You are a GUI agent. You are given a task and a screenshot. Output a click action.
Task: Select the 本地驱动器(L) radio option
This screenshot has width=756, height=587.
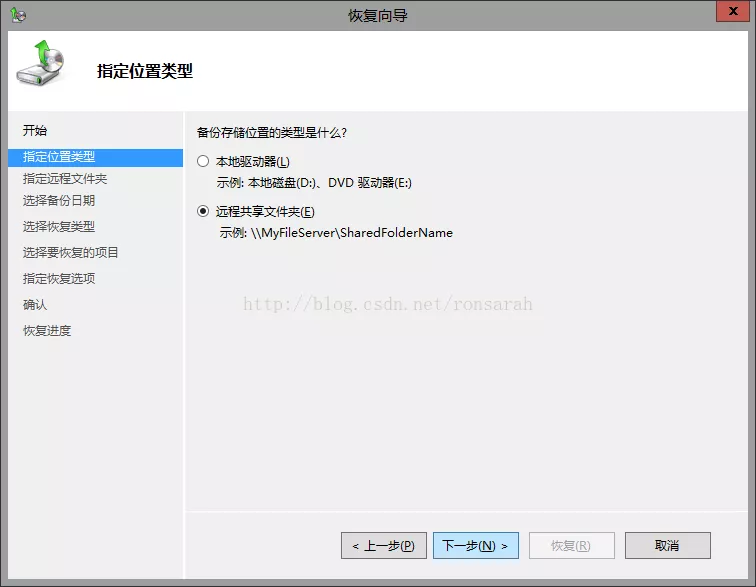point(204,161)
